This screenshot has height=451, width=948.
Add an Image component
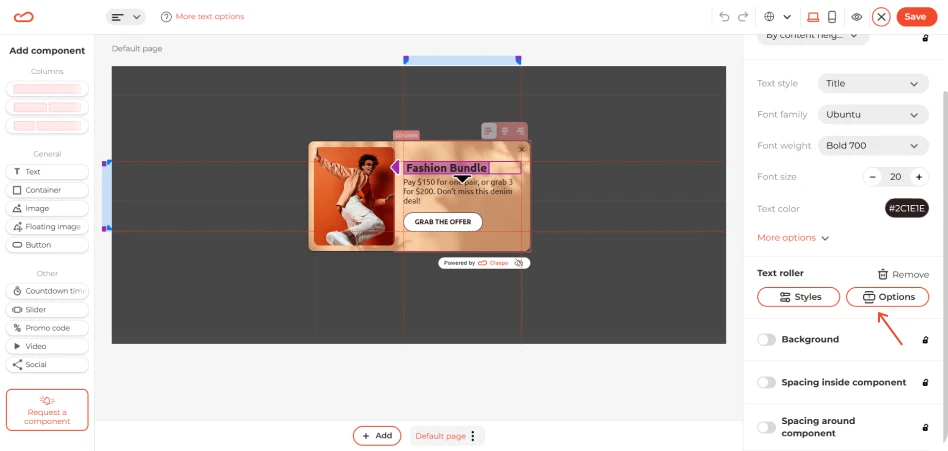click(47, 209)
